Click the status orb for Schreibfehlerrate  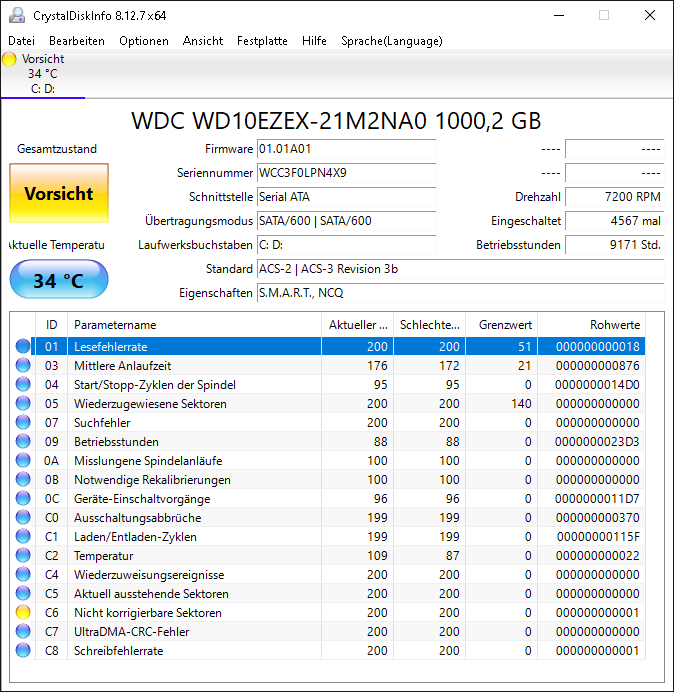click(x=23, y=650)
